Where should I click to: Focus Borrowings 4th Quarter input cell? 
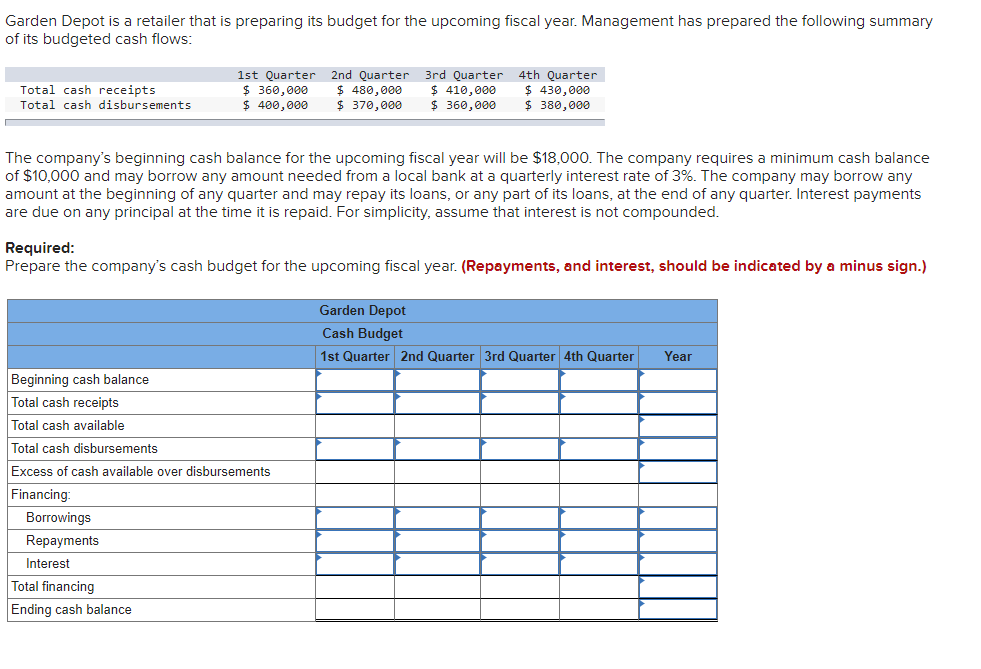[599, 518]
